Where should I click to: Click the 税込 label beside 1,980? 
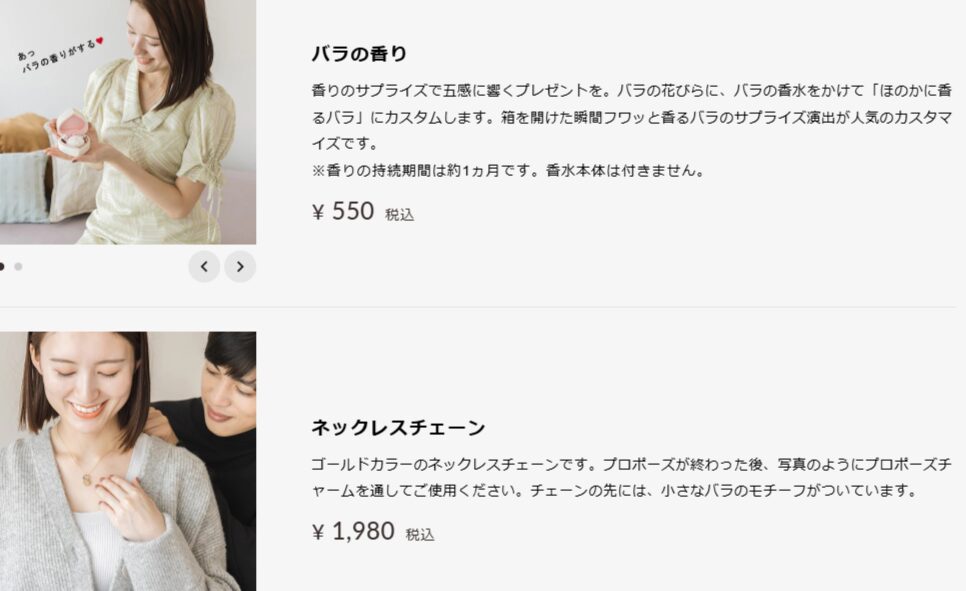[420, 534]
